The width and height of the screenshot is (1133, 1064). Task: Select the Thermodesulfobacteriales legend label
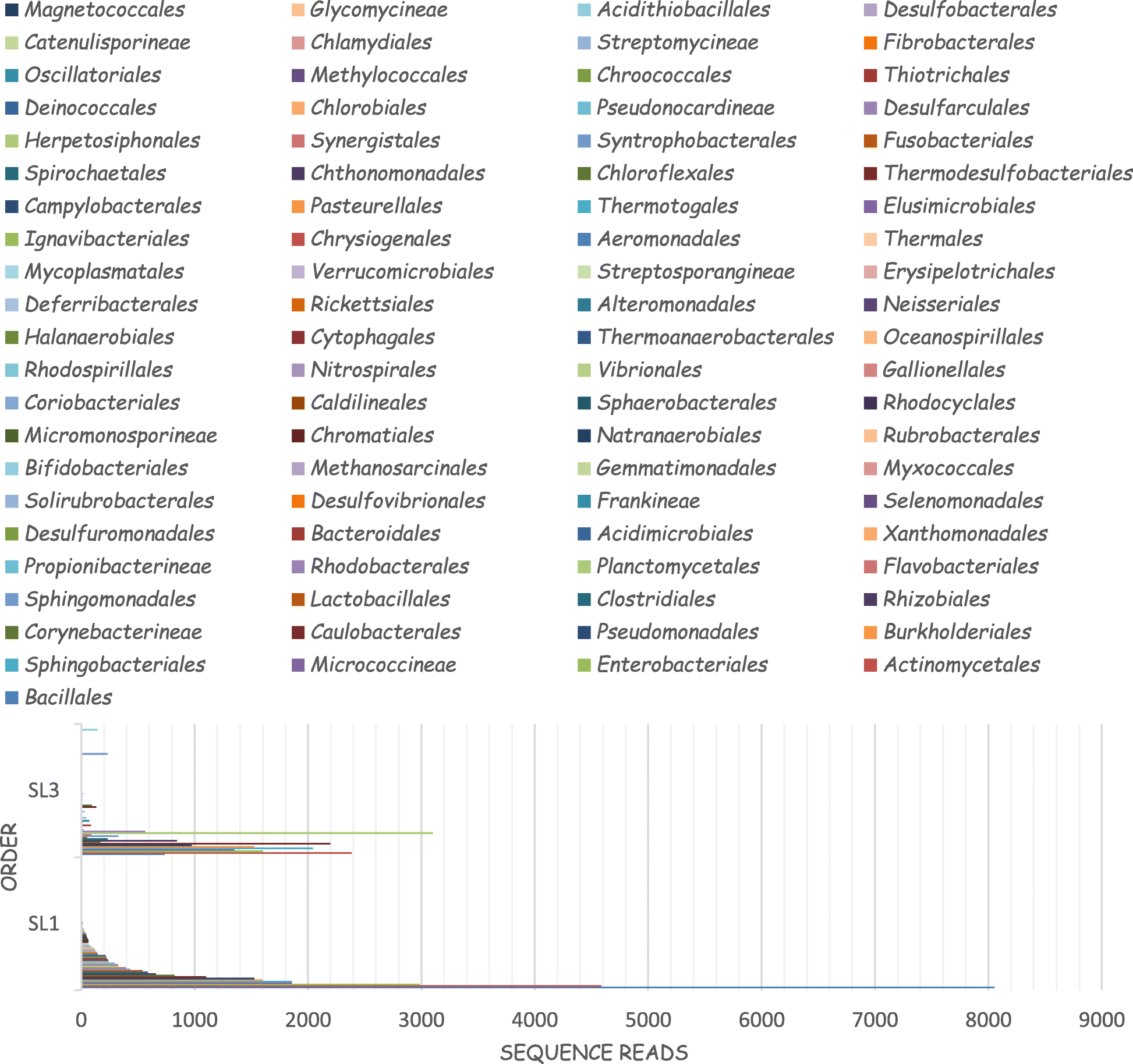click(1008, 173)
